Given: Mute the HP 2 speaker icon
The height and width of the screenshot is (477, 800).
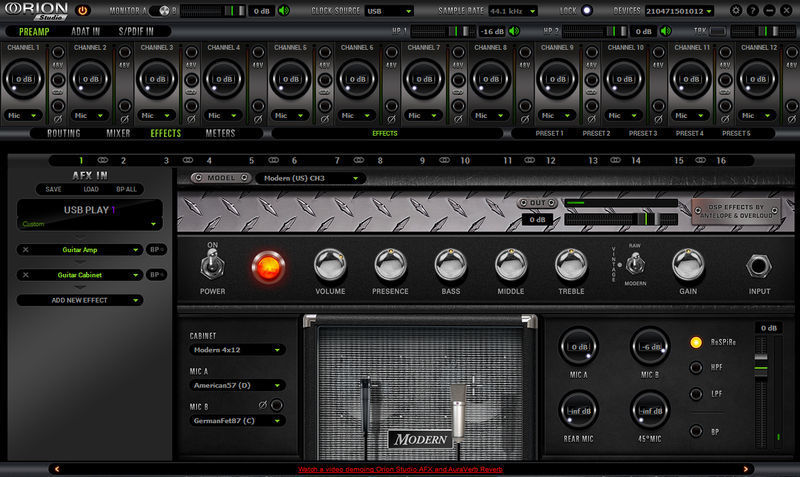Looking at the screenshot, I should [666, 31].
